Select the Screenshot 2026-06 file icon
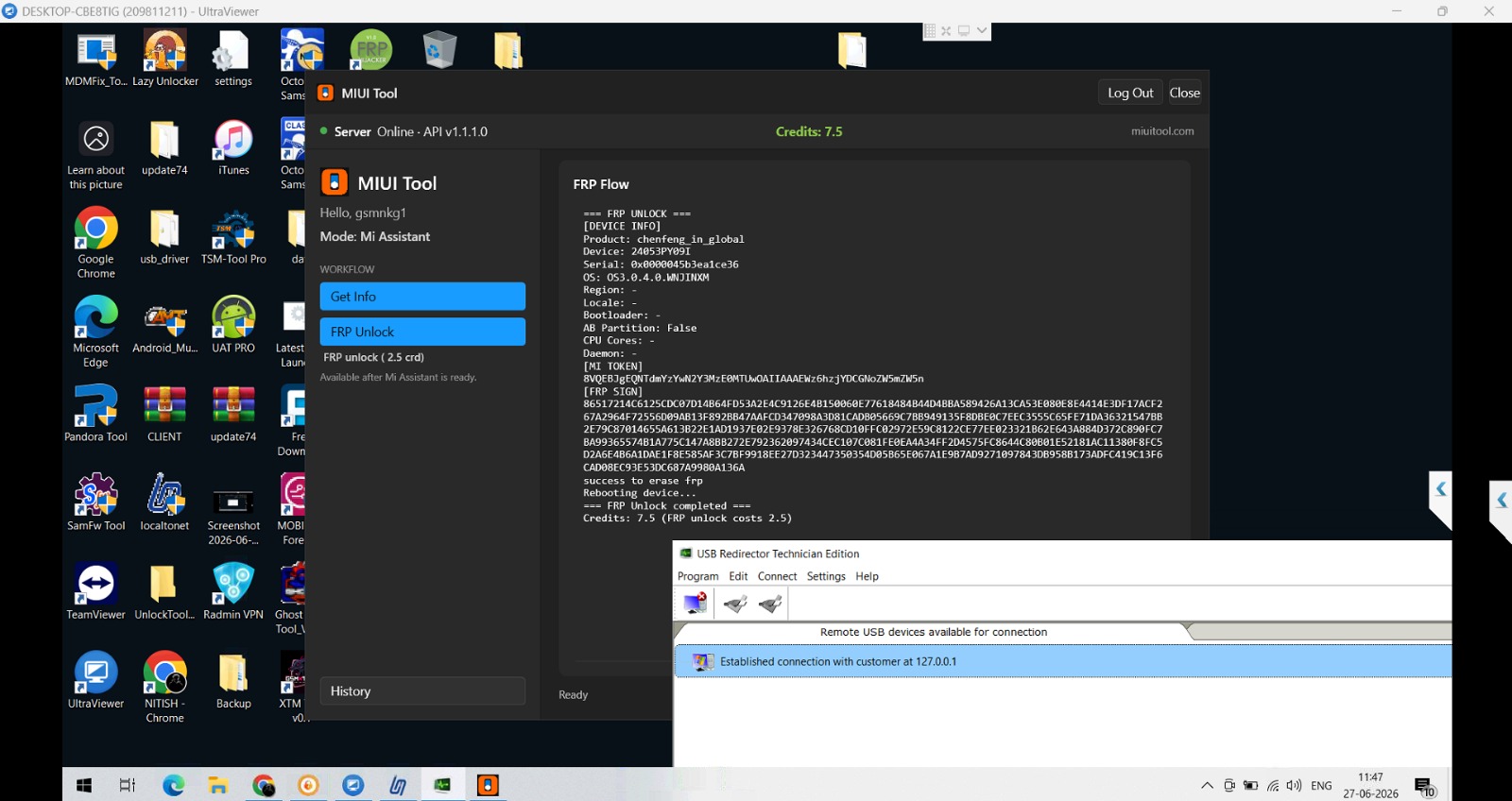Viewport: 1512px width, 801px height. [x=233, y=516]
